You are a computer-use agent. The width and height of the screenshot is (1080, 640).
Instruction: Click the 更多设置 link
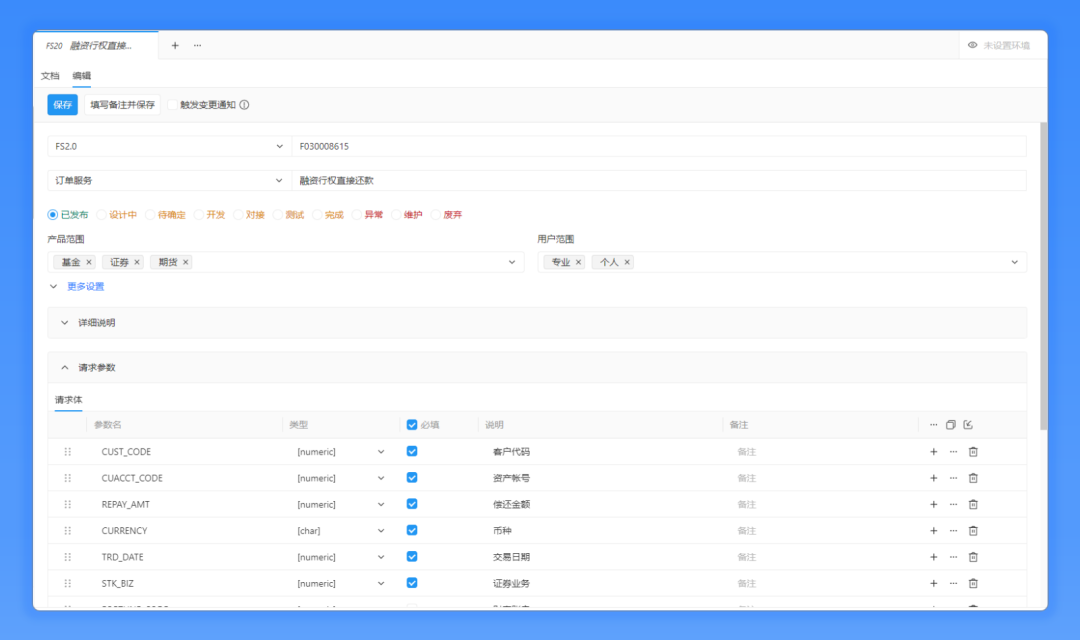pos(85,287)
